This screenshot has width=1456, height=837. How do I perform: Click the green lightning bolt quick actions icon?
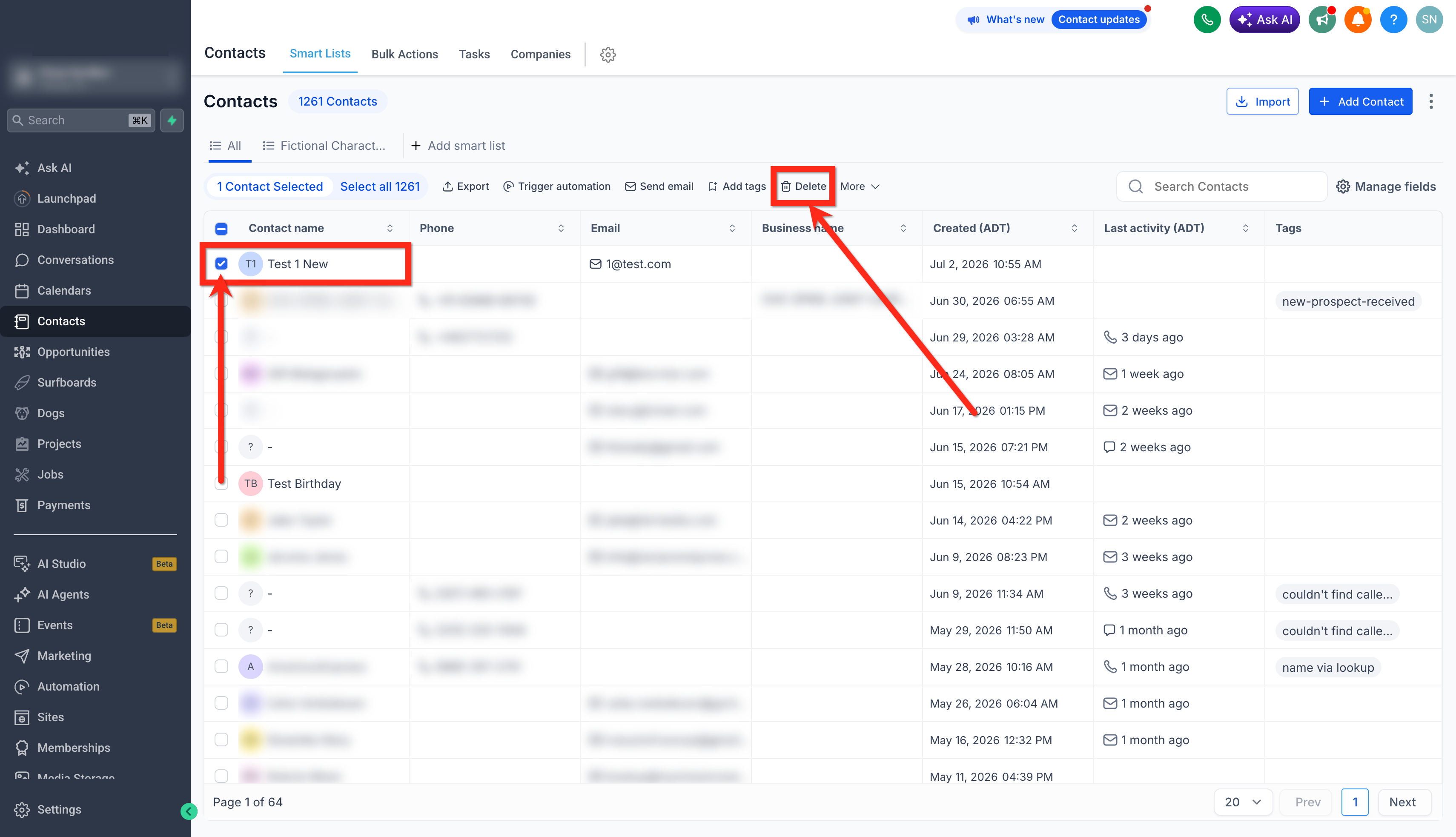tap(172, 120)
